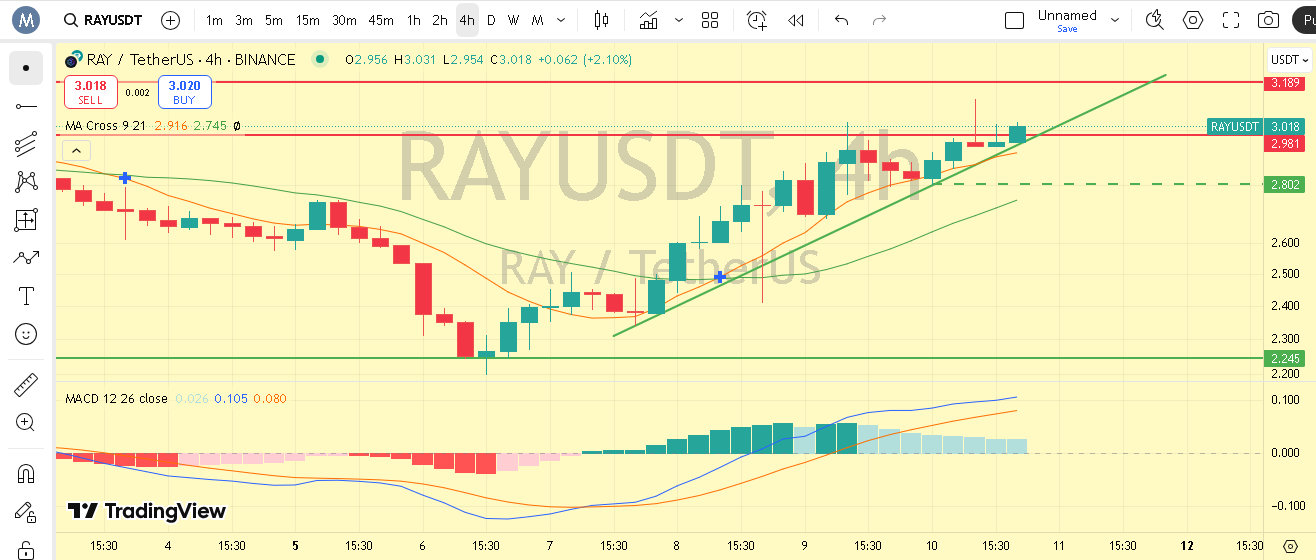The width and height of the screenshot is (1316, 560).
Task: Open the TradingView logo link
Action: pyautogui.click(x=147, y=511)
